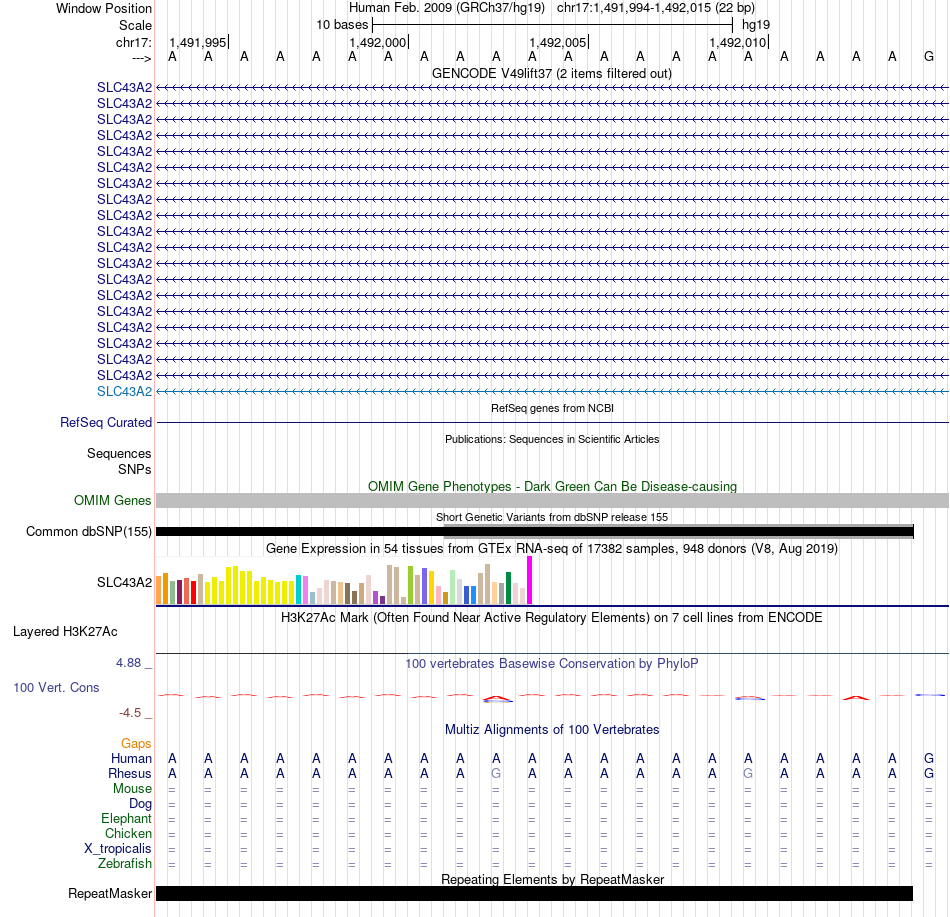This screenshot has width=950, height=917.
Task: Open the H3K27Ac Mark ENCODE track title
Action: [552, 617]
